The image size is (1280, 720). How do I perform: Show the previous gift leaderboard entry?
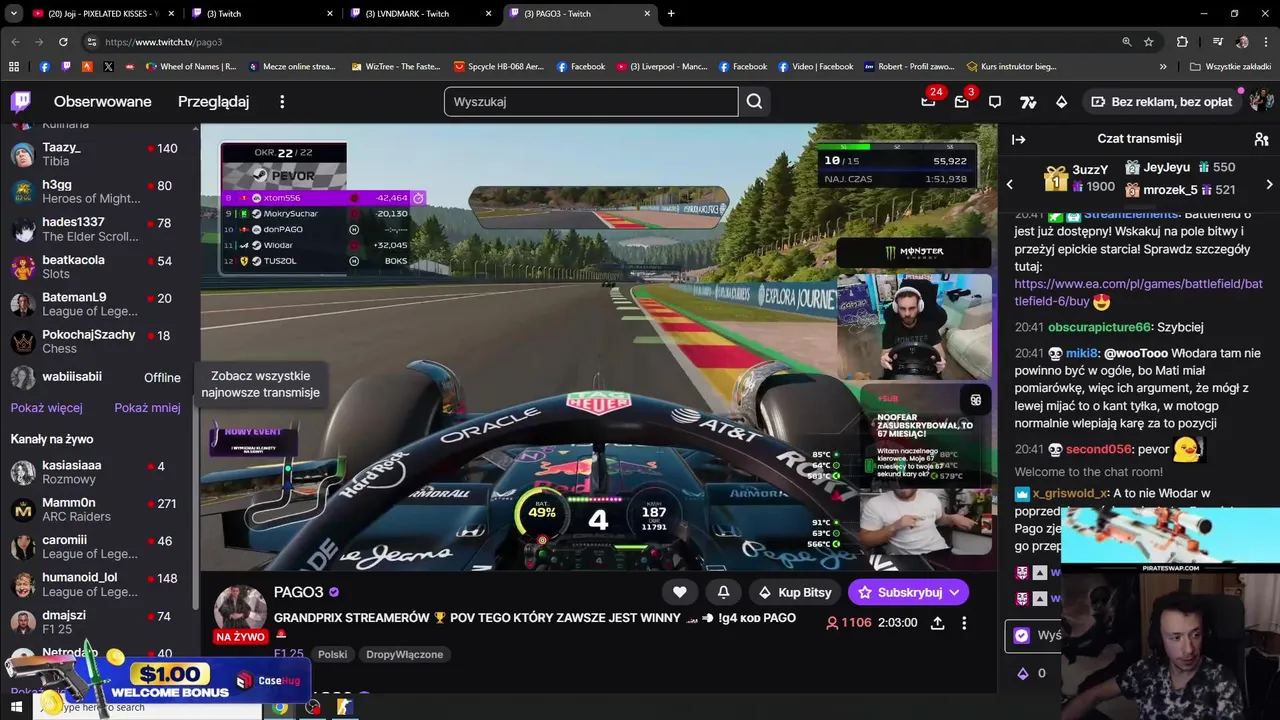point(1009,184)
